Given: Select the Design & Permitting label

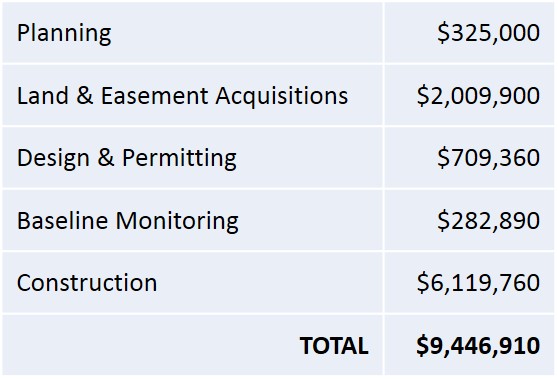Looking at the screenshot, I should [x=127, y=159].
